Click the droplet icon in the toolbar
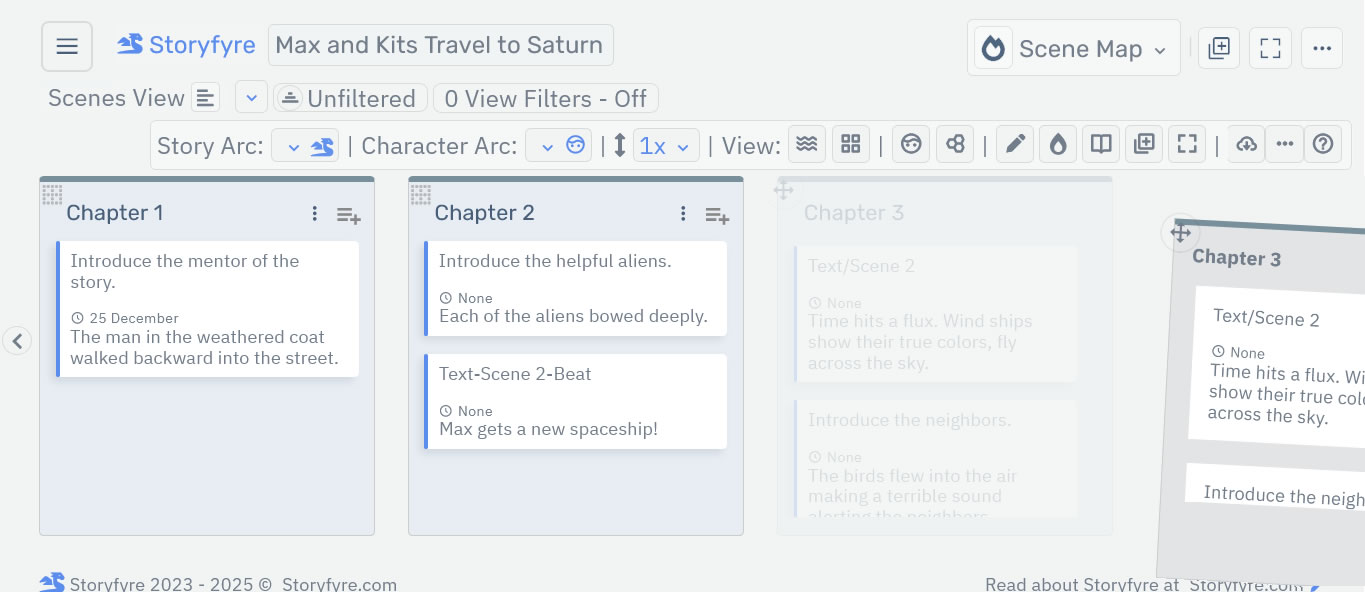Screen dimensions: 1365x592 coord(1058,143)
